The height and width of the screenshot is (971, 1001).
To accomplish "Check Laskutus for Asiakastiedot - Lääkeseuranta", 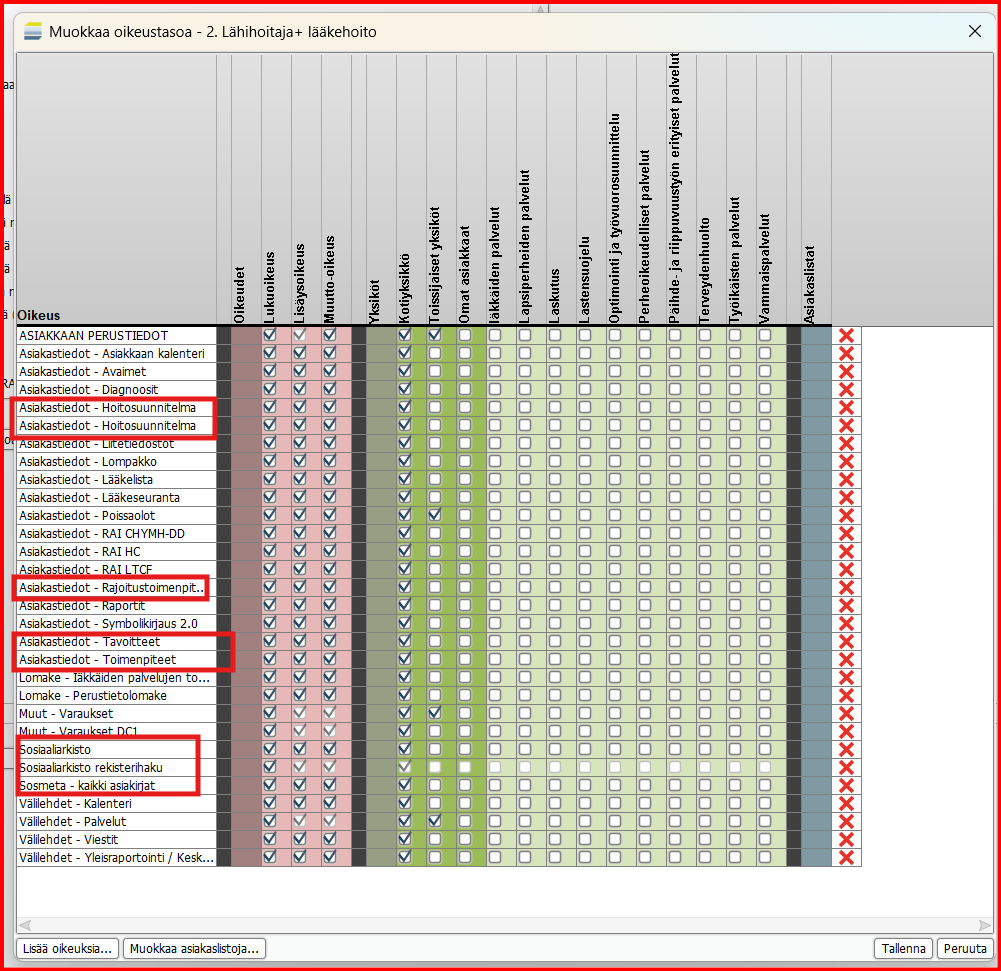I will (554, 498).
